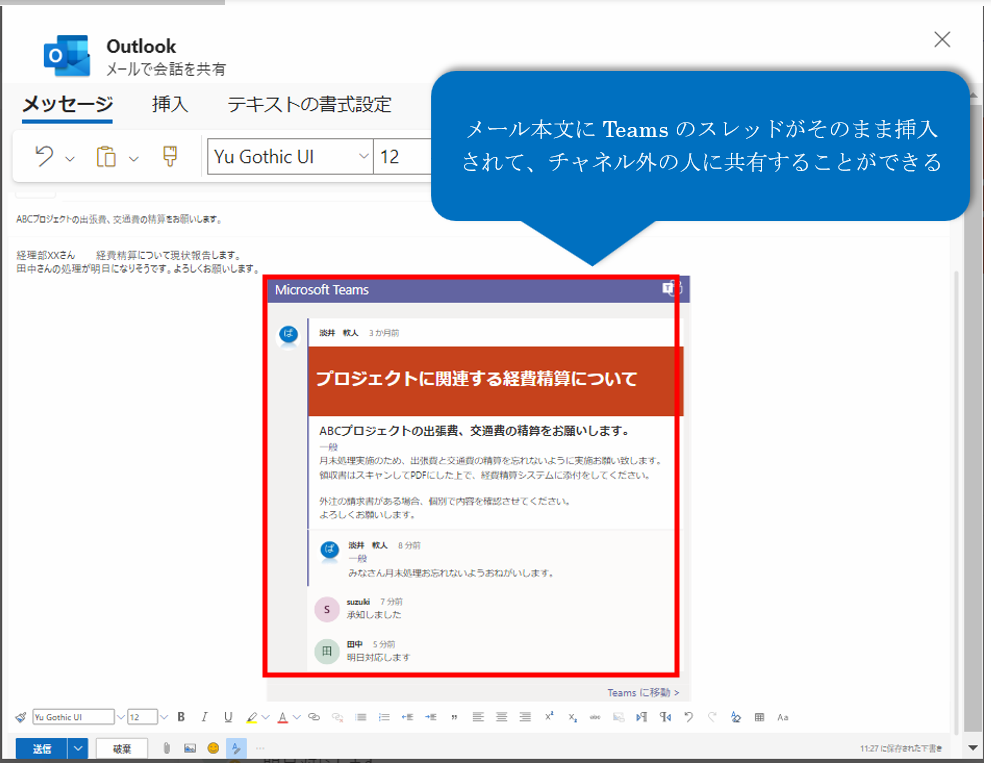Click the suzuki avatar in thread
The height and width of the screenshot is (763, 991).
click(x=327, y=609)
